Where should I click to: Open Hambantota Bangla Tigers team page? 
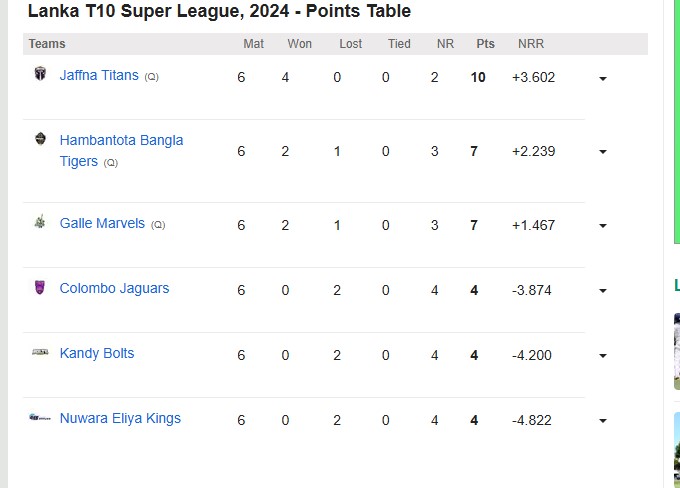pyautogui.click(x=121, y=151)
